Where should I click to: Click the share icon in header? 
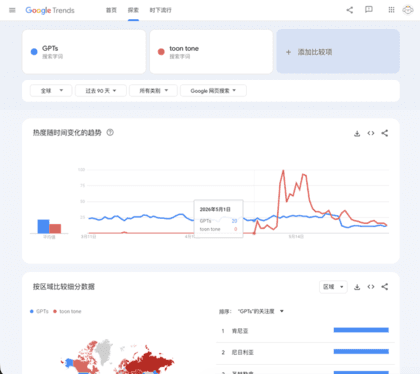click(350, 10)
